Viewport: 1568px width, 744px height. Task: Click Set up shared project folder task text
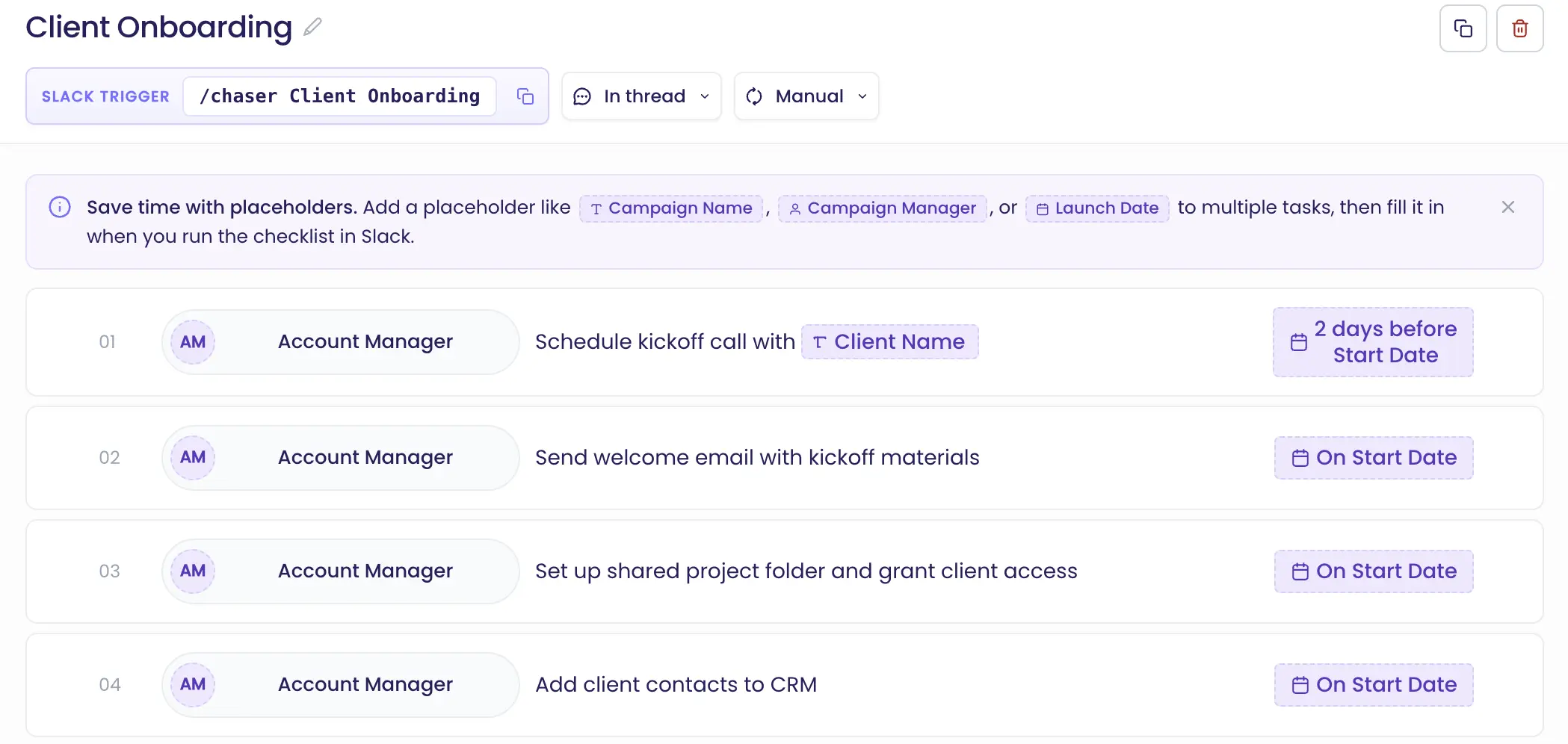click(x=806, y=571)
